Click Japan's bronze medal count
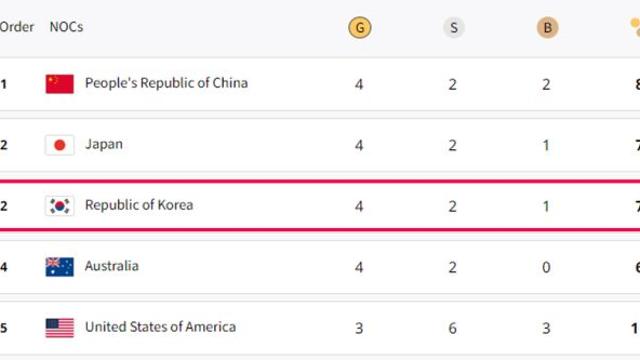The image size is (640, 360). tap(546, 145)
